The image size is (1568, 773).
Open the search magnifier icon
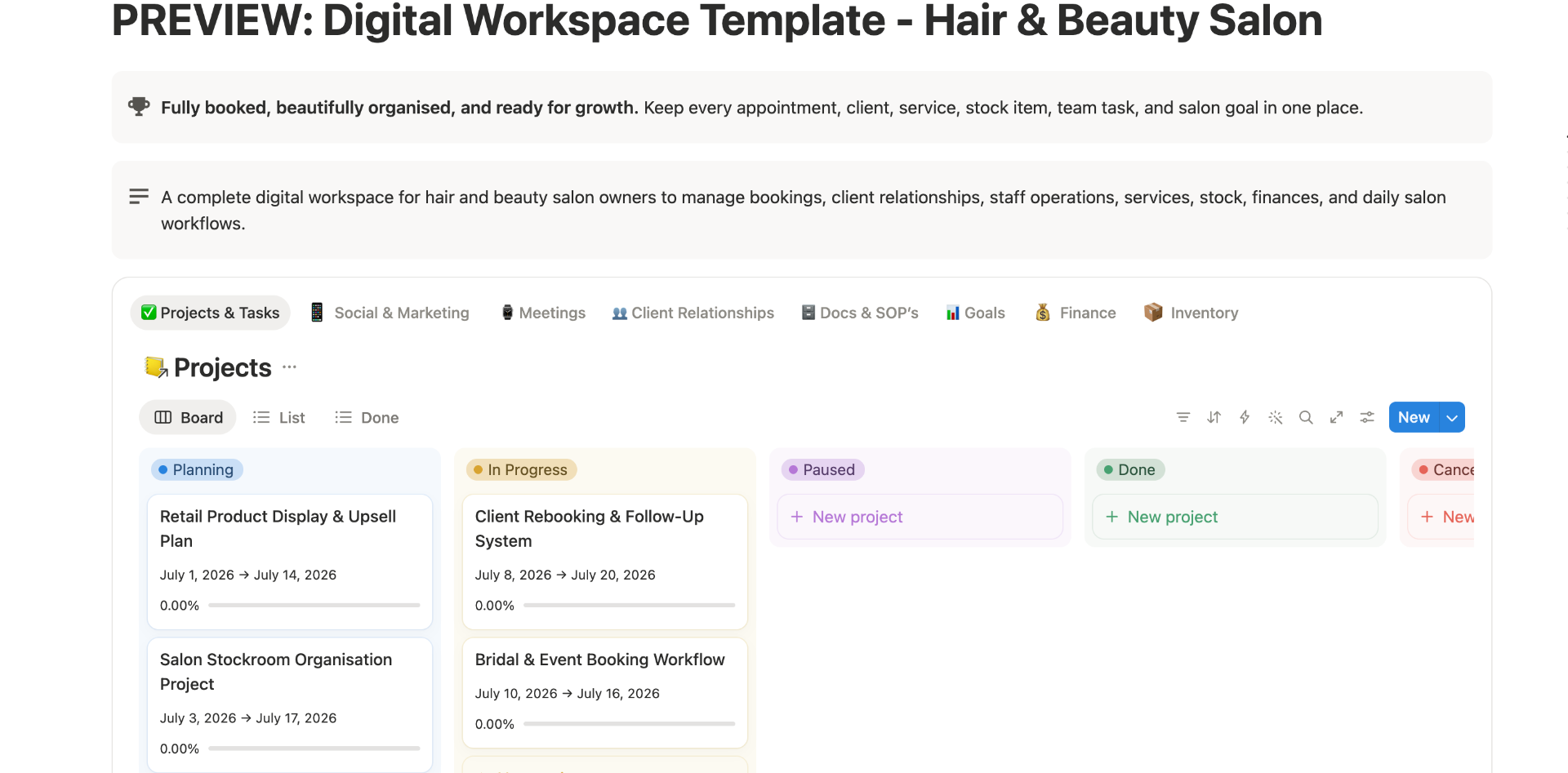(x=1306, y=417)
